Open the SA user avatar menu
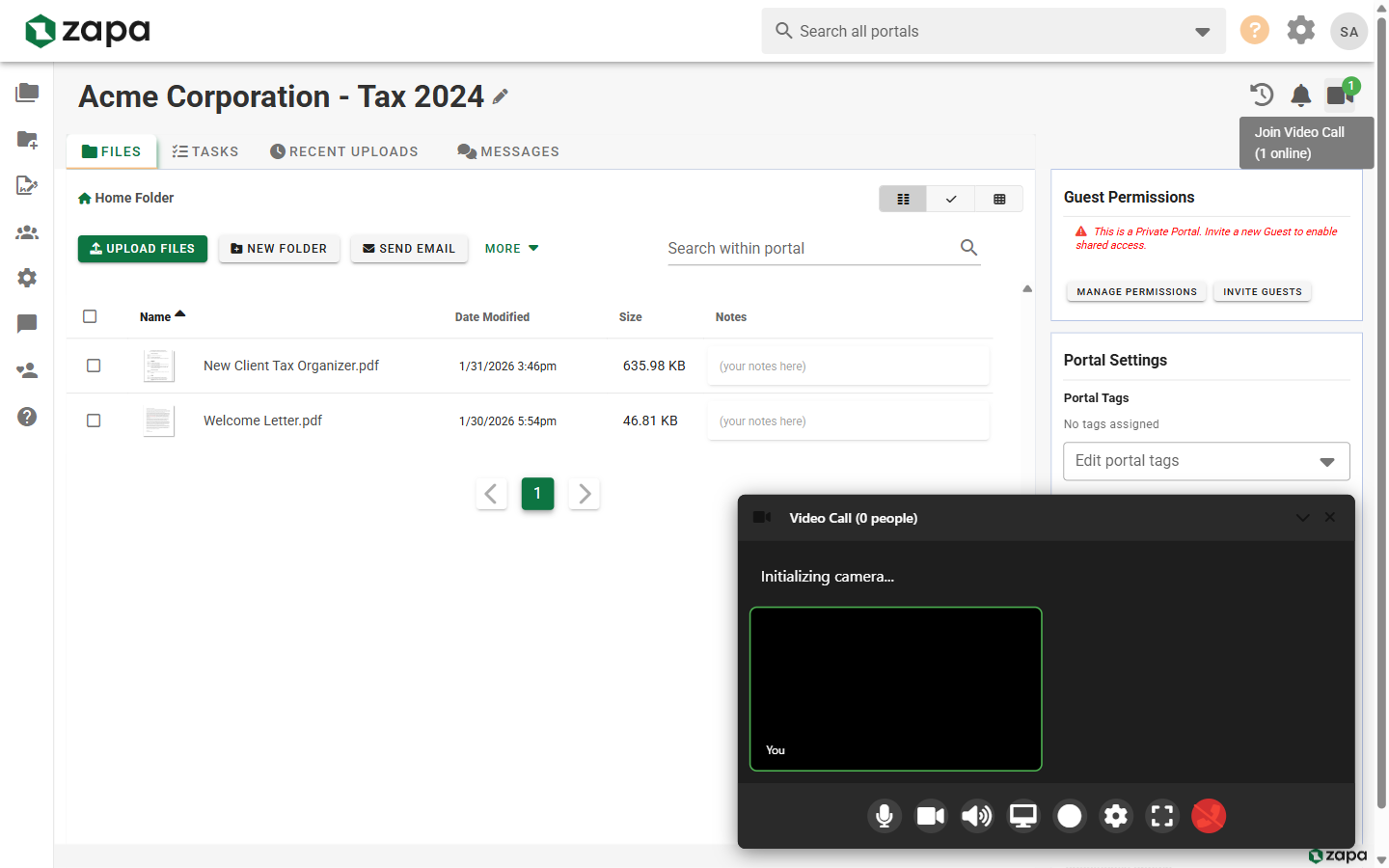Screen dimensions: 1389x868 point(1348,31)
